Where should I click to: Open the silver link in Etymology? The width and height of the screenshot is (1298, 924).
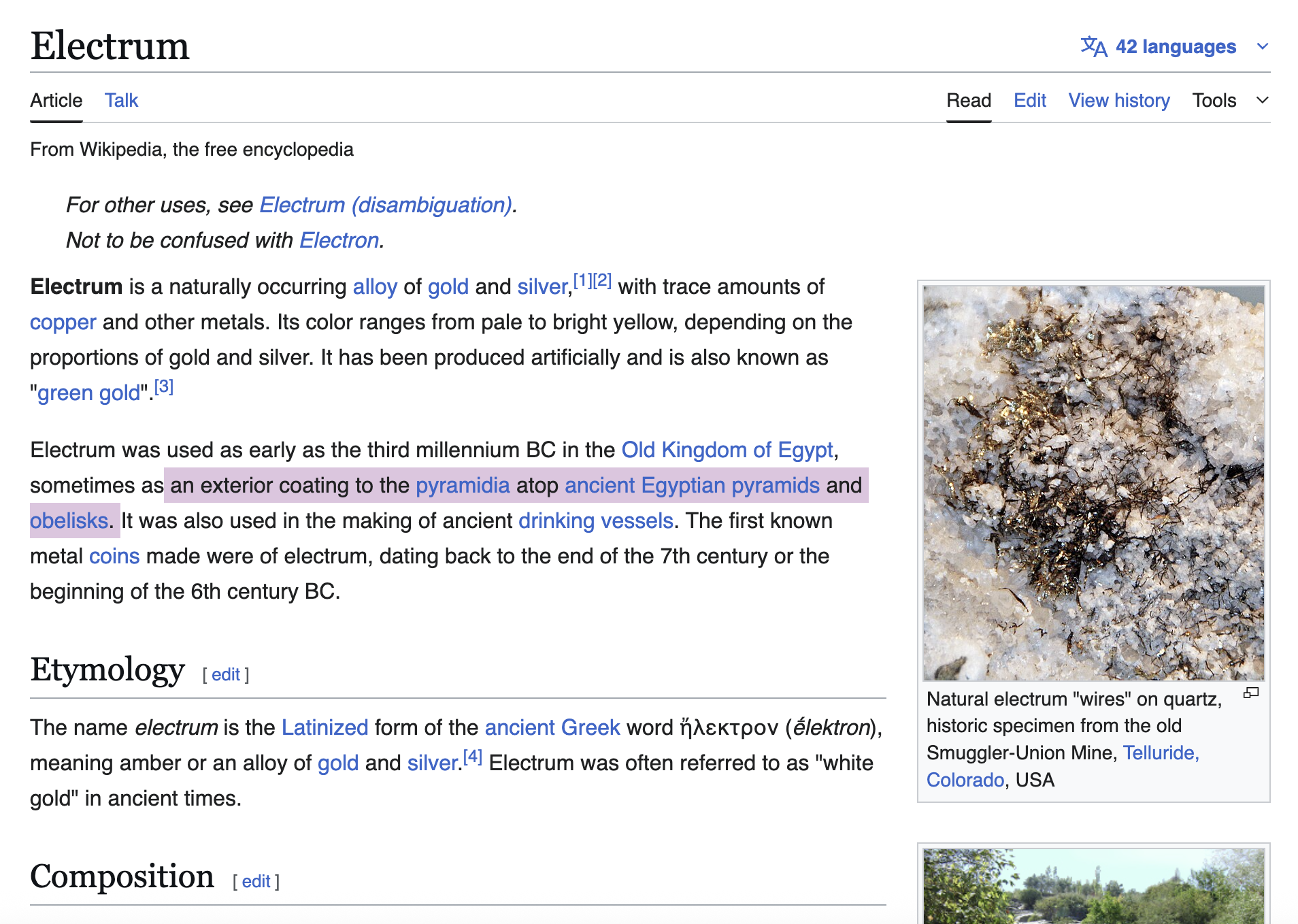(432, 763)
